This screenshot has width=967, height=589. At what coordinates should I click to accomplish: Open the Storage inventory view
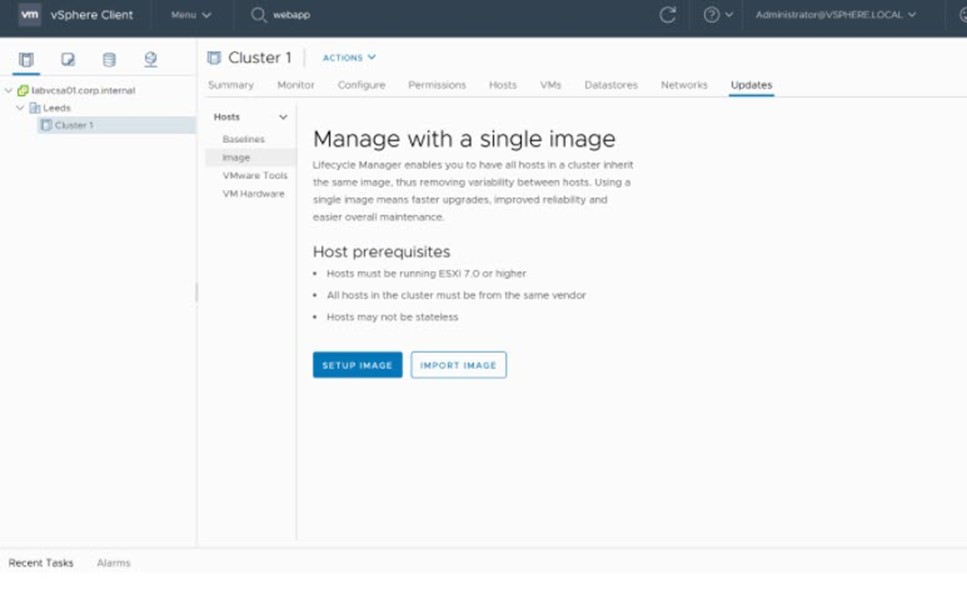tap(109, 59)
